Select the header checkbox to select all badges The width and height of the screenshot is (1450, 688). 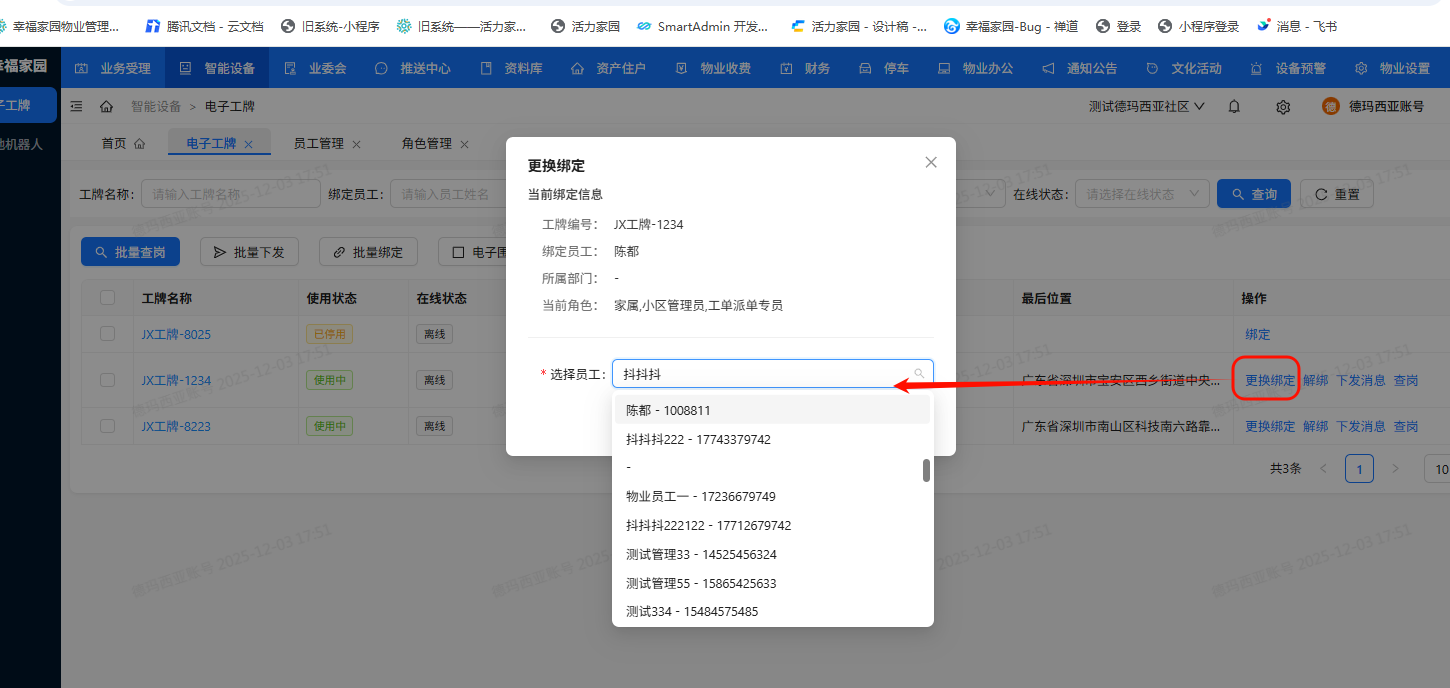pos(107,297)
